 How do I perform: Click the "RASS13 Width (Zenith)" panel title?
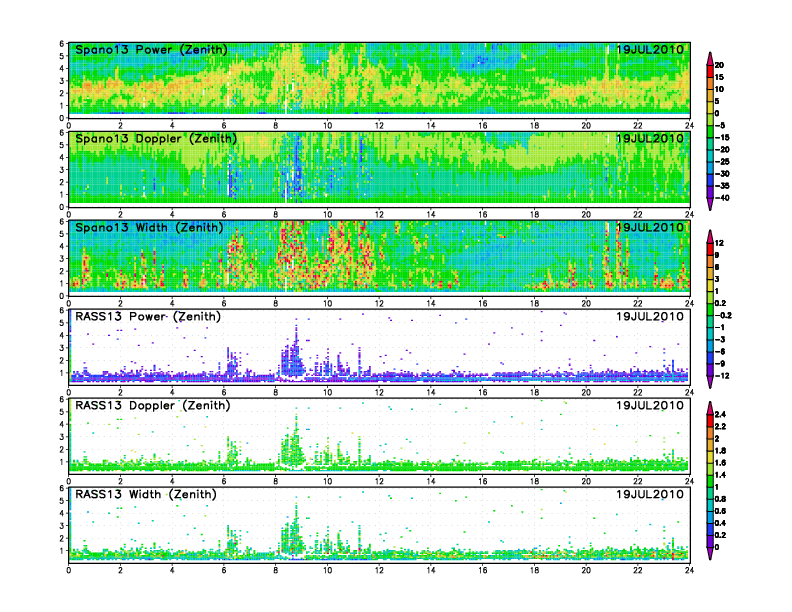[145, 494]
